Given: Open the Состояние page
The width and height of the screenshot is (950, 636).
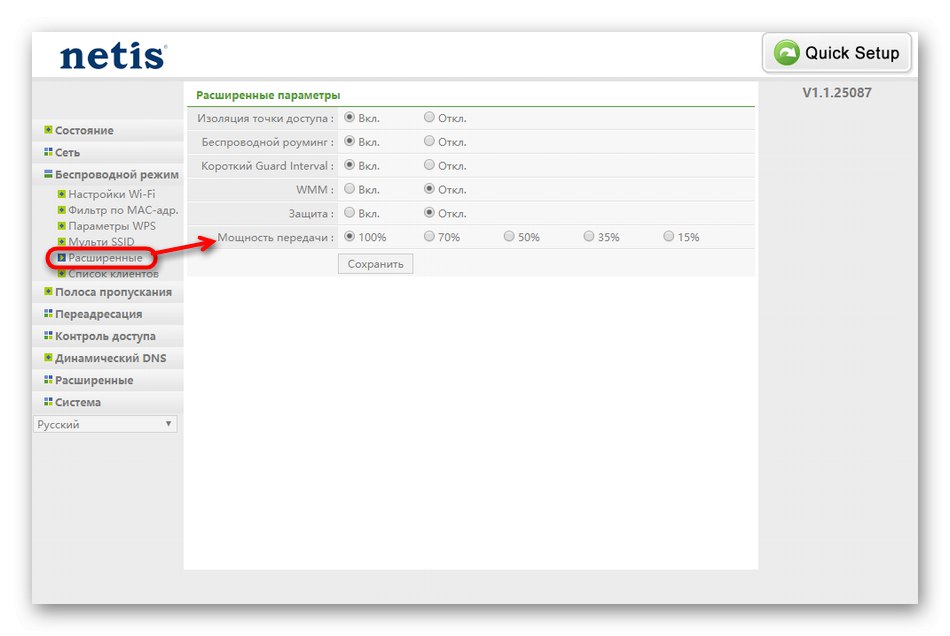Looking at the screenshot, I should [x=84, y=130].
